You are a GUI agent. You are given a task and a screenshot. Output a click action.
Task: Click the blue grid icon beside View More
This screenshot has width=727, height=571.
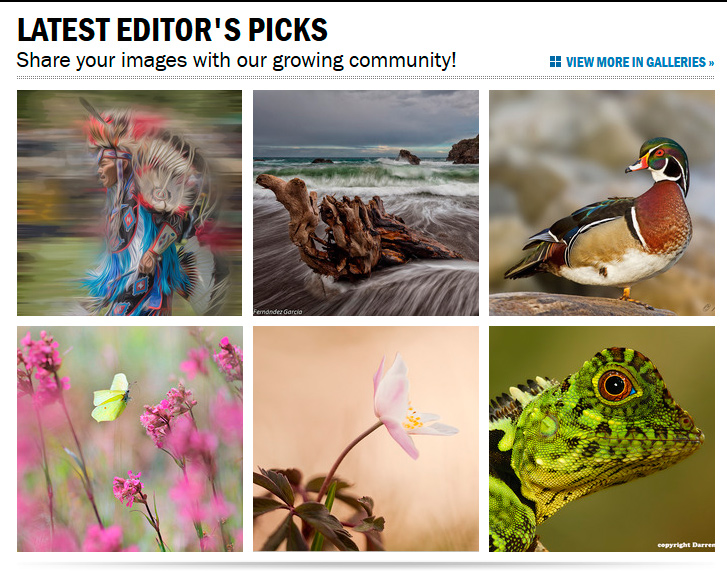[555, 62]
